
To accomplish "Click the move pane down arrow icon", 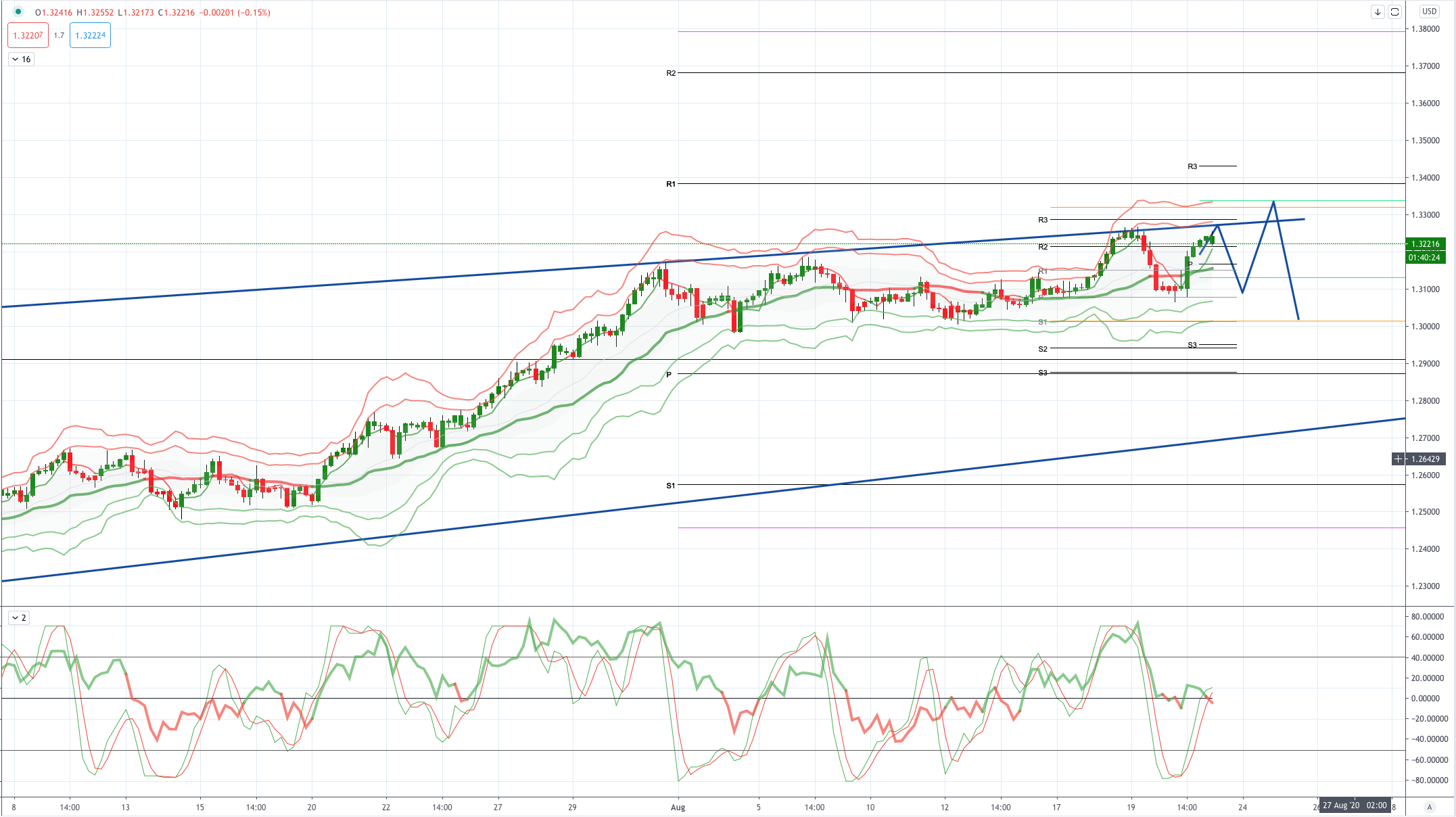I will 1378,11.
